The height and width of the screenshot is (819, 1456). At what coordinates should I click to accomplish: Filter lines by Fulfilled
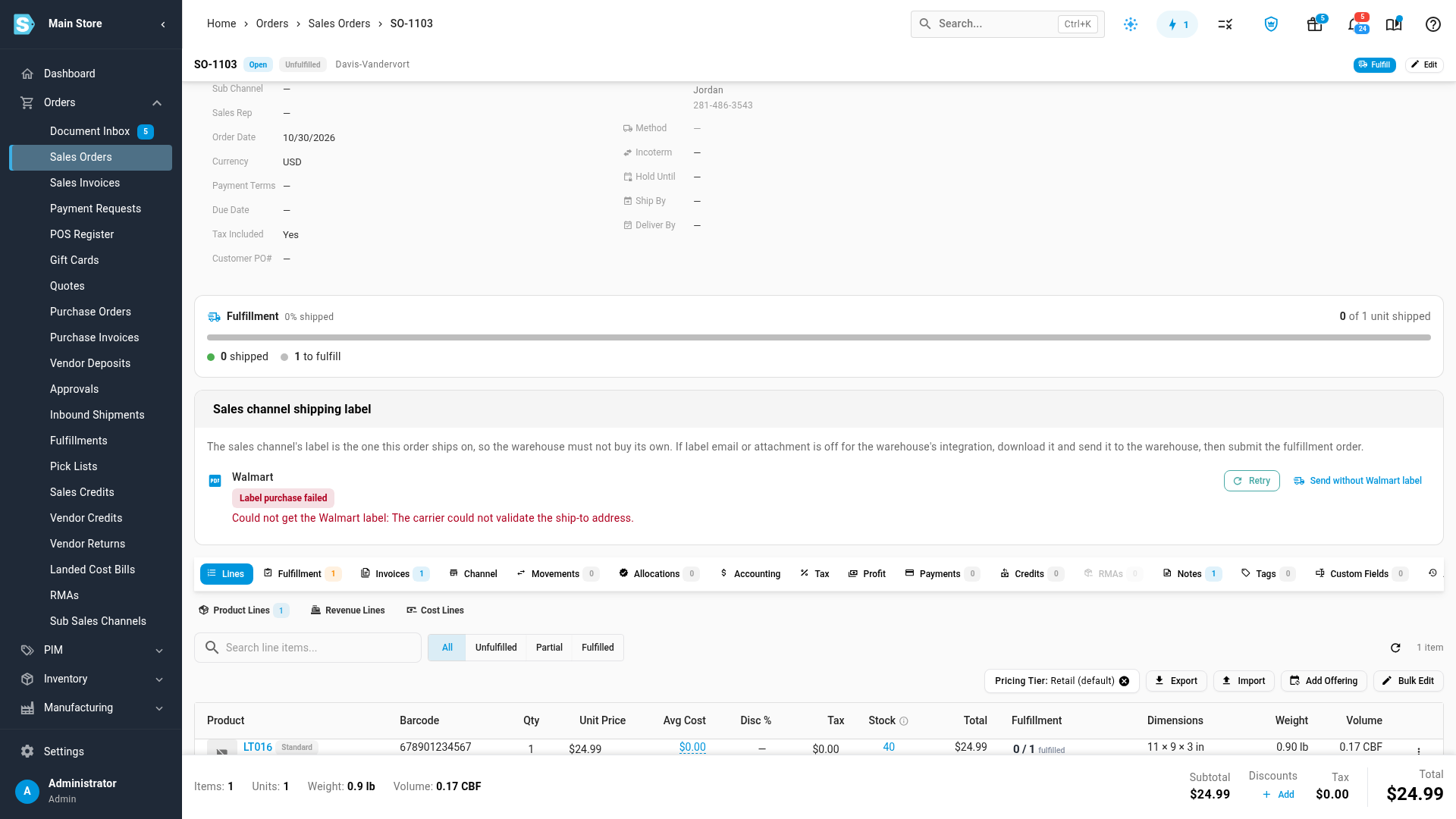click(598, 648)
